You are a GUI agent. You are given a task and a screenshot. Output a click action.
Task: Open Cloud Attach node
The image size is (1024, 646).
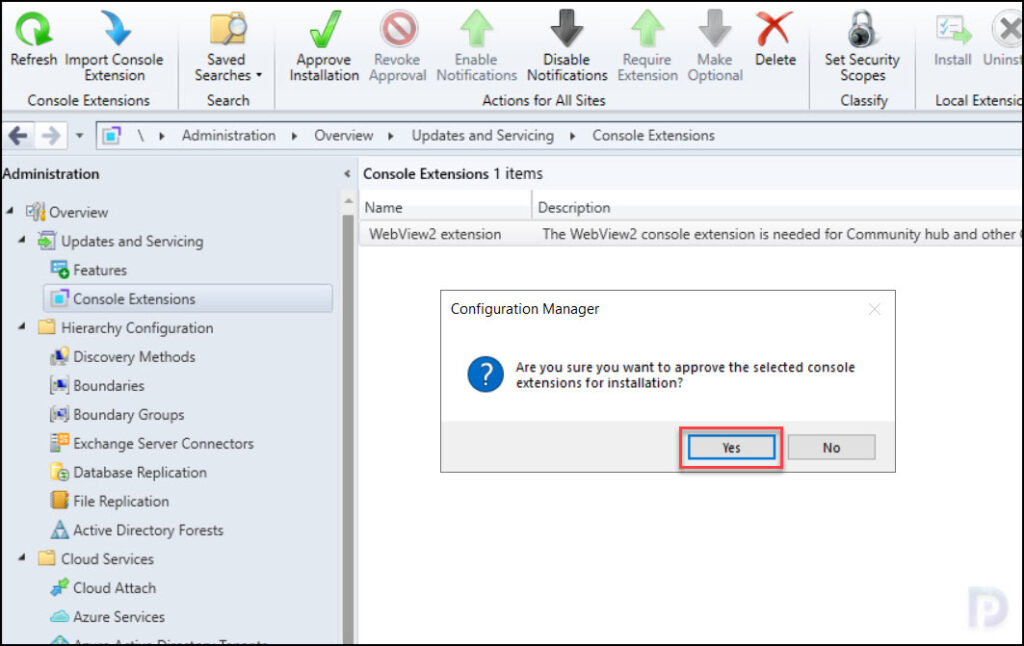pyautogui.click(x=114, y=588)
